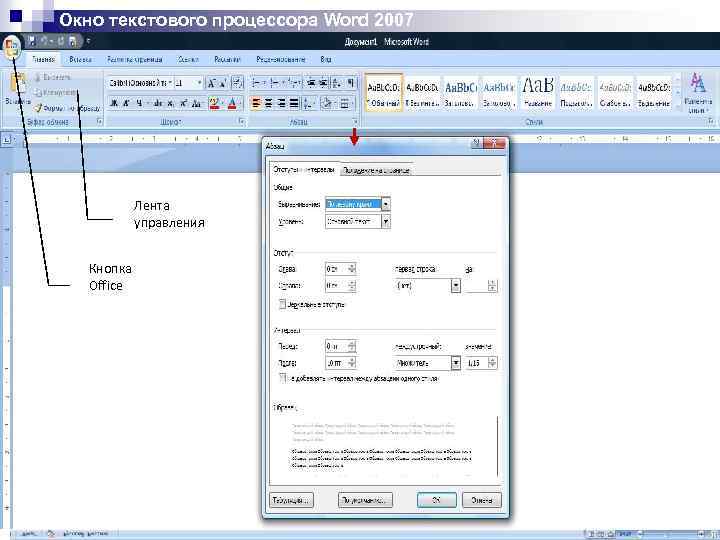720x540 pixels.
Task: Select Название style thumbnail
Action: (538, 93)
